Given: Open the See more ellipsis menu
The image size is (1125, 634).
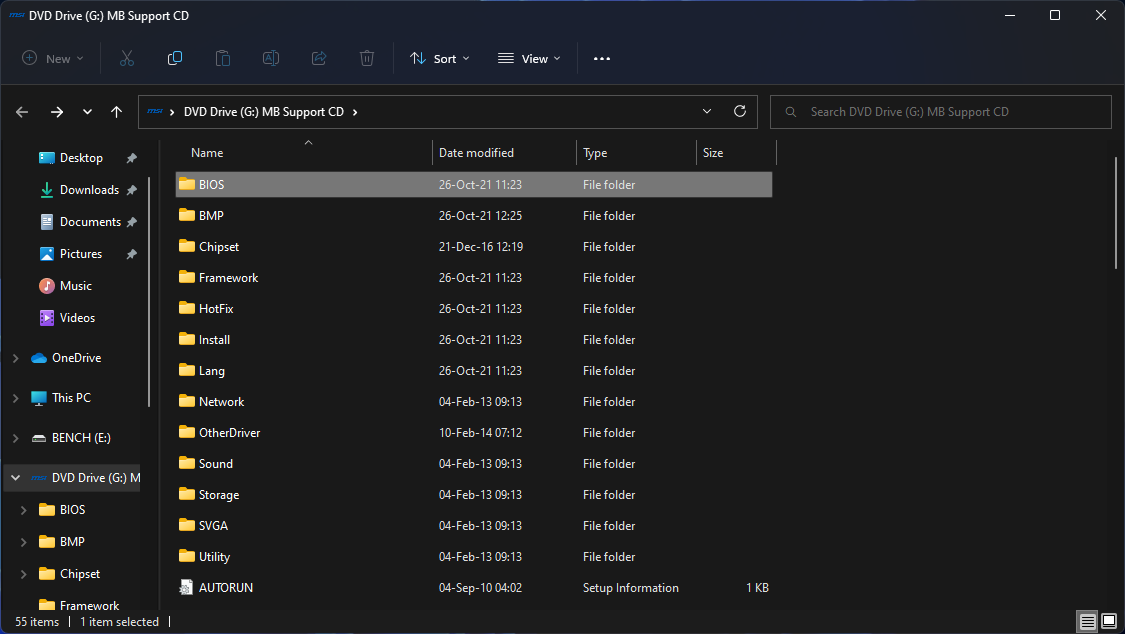Looking at the screenshot, I should pyautogui.click(x=601, y=58).
